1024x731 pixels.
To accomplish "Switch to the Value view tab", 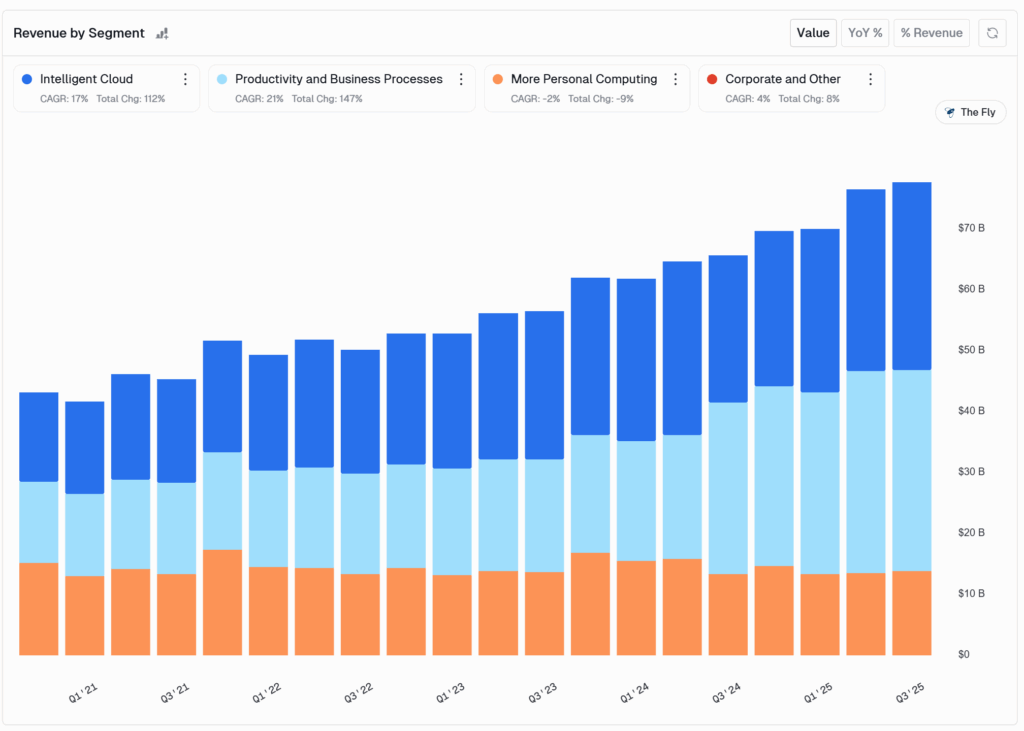I will [x=813, y=33].
